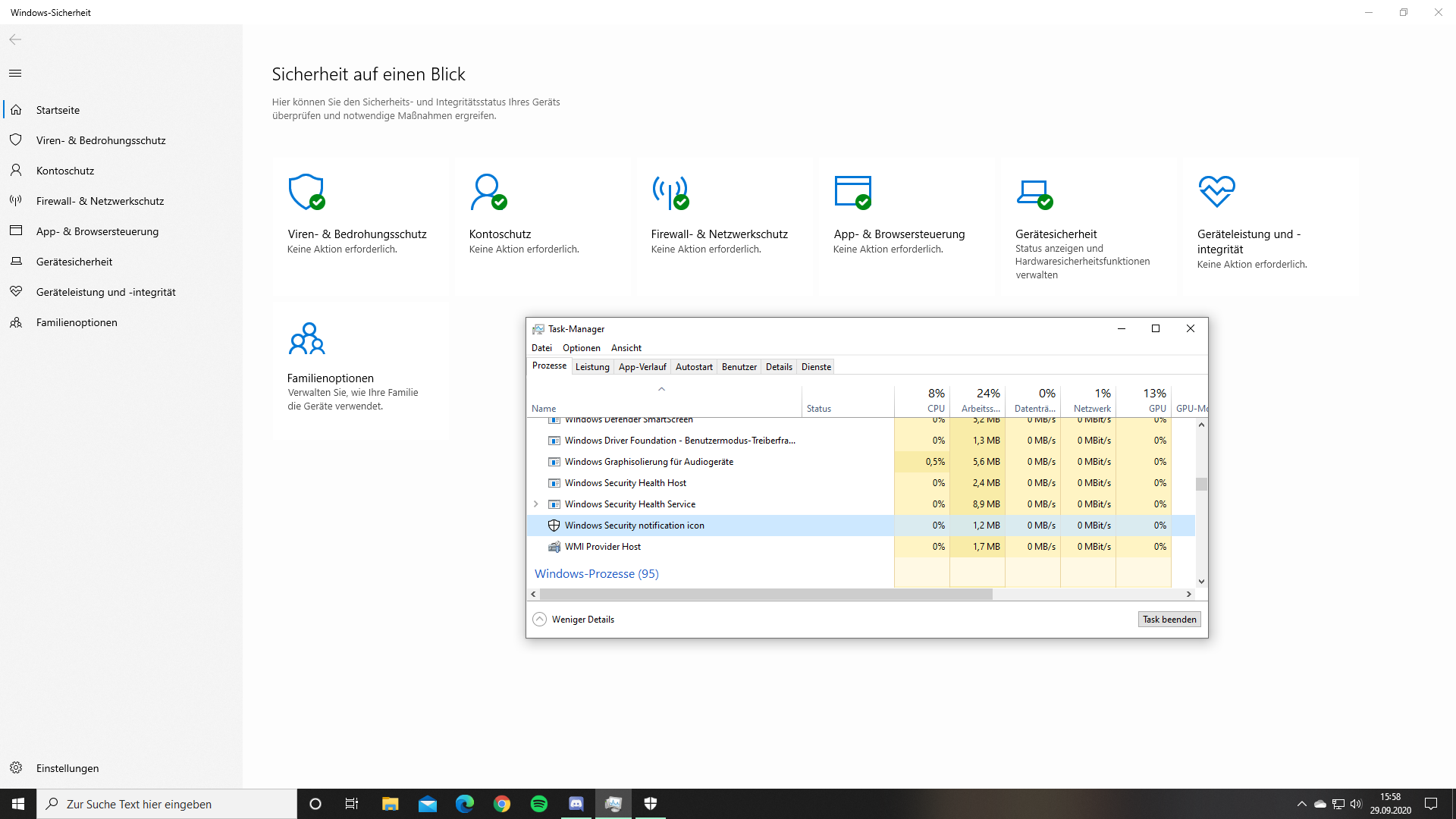Click the Windows-Prozesse (95) group heading

pyautogui.click(x=597, y=574)
